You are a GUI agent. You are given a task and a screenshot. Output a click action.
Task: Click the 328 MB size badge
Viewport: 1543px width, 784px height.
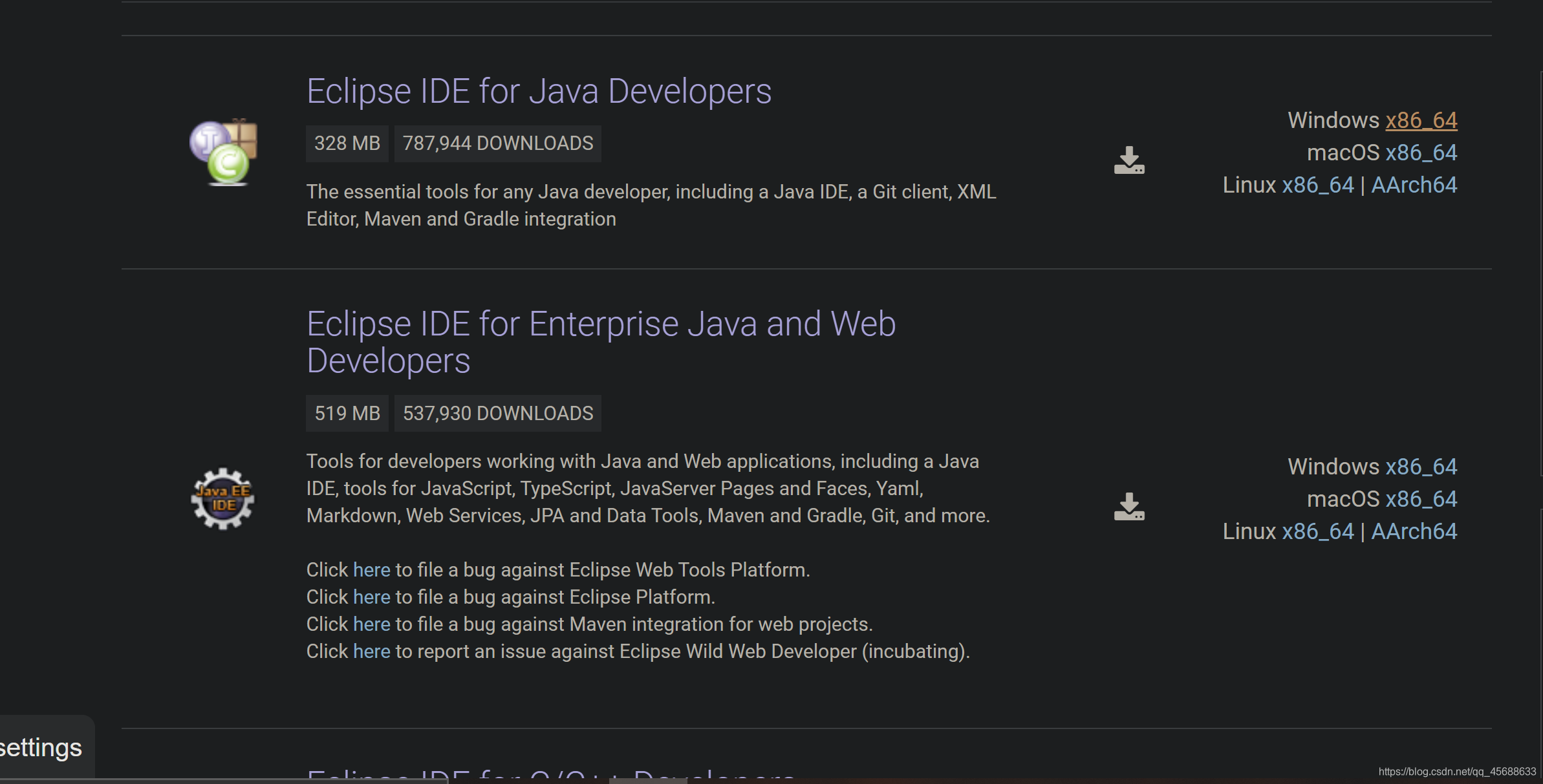pos(347,143)
